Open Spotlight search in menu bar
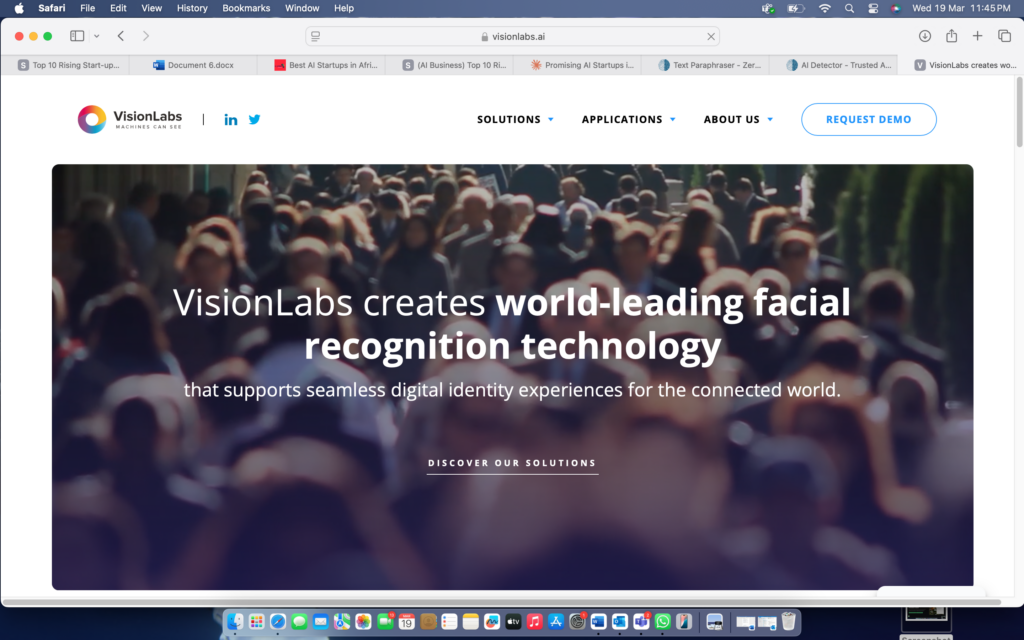This screenshot has height=640, width=1024. tap(849, 8)
